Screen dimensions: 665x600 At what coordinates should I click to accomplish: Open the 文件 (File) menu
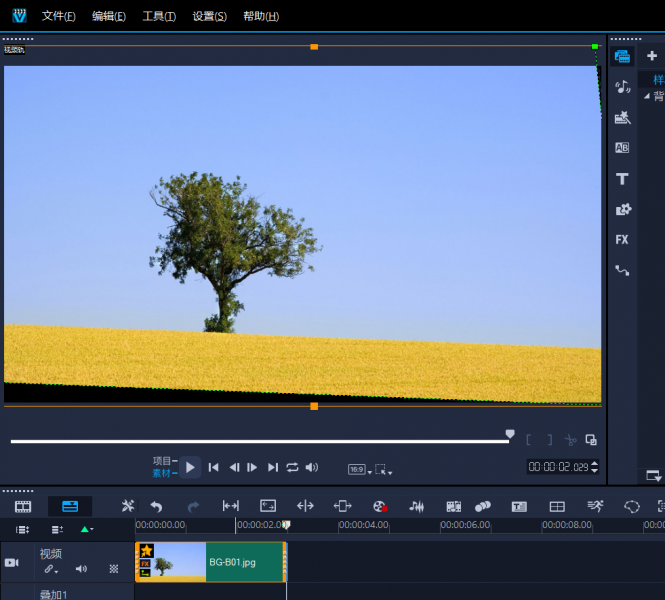click(x=58, y=16)
